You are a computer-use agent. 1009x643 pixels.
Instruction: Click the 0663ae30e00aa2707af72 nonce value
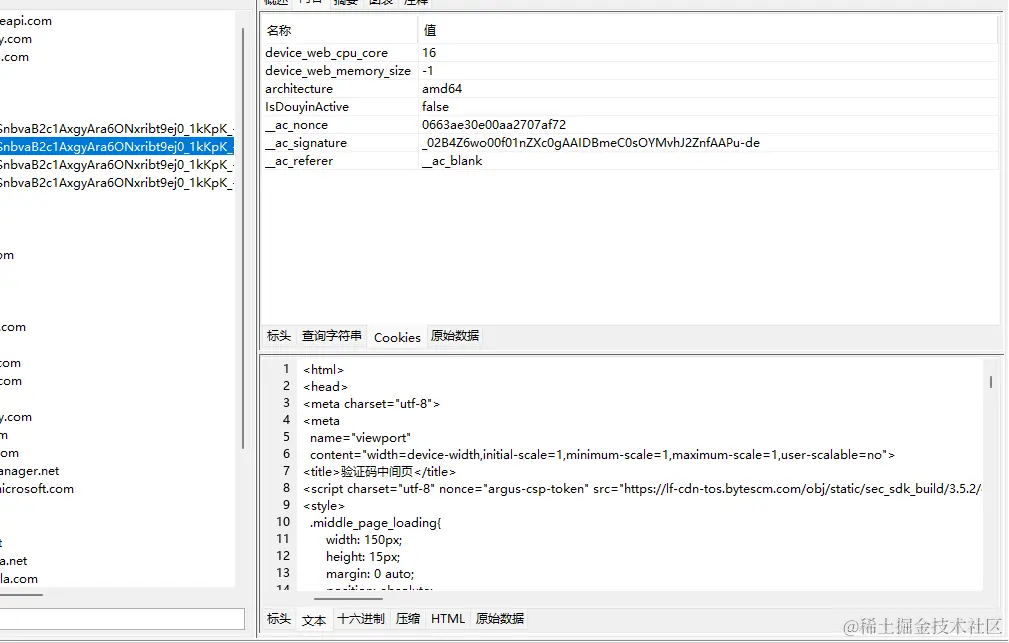[494, 125]
